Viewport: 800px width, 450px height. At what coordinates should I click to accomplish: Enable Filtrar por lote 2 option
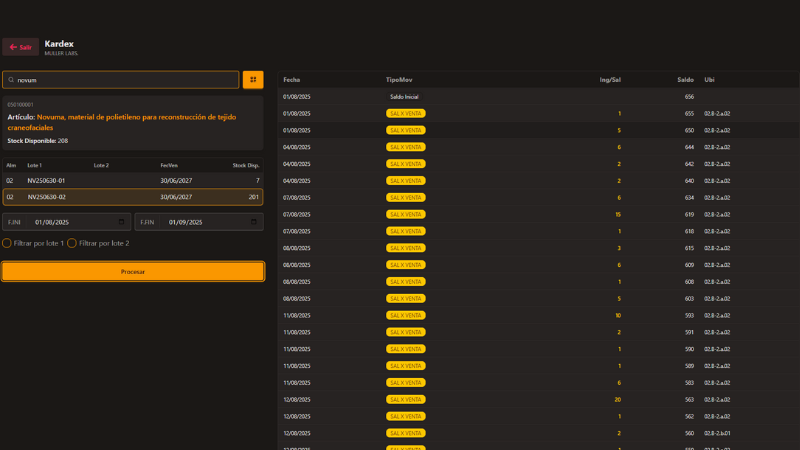(x=72, y=243)
